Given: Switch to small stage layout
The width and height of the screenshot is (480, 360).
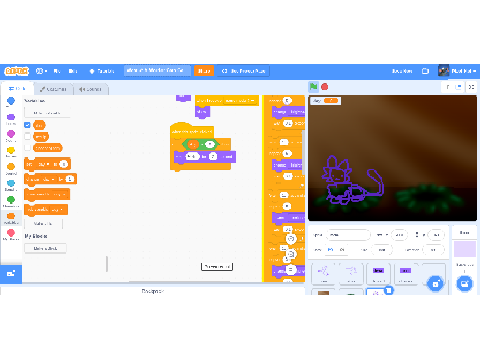Looking at the screenshot, I should coord(448,87).
